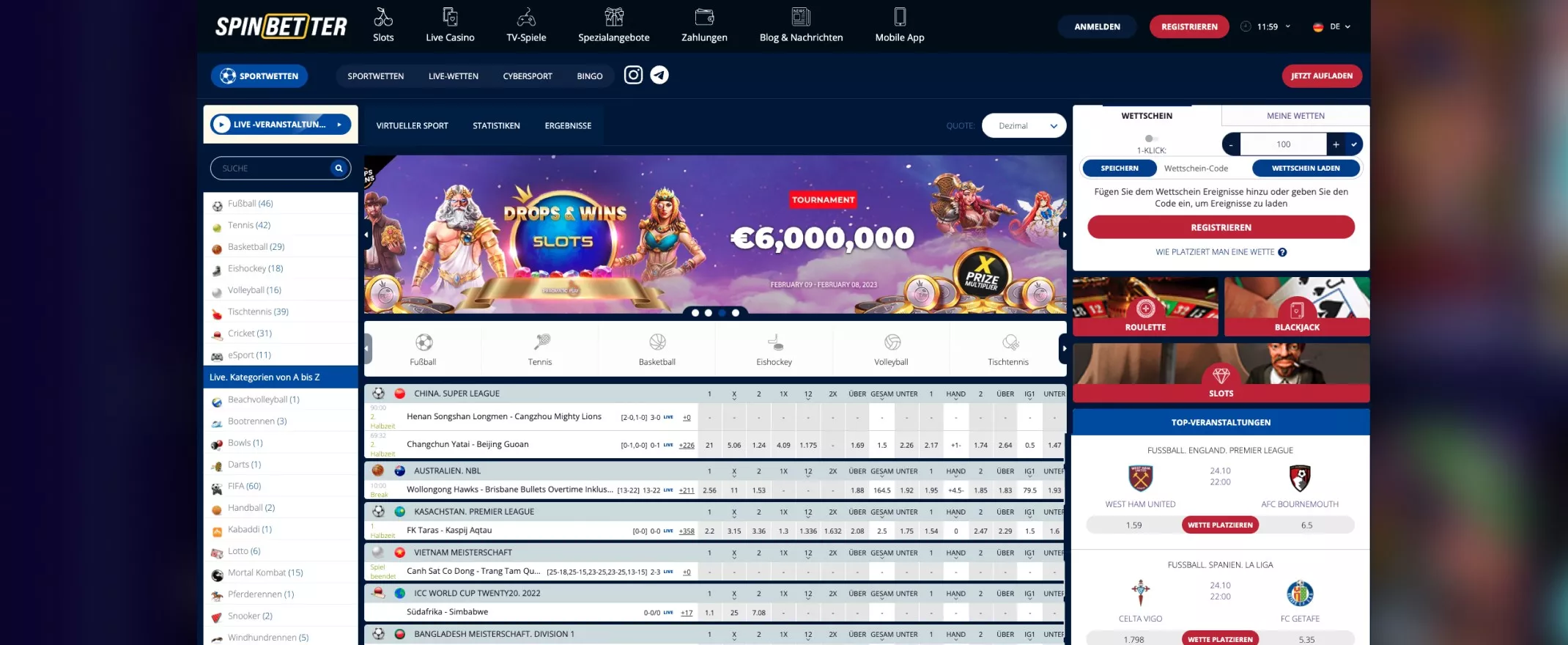
Task: Click the top Registrieren button
Action: click(x=1189, y=26)
